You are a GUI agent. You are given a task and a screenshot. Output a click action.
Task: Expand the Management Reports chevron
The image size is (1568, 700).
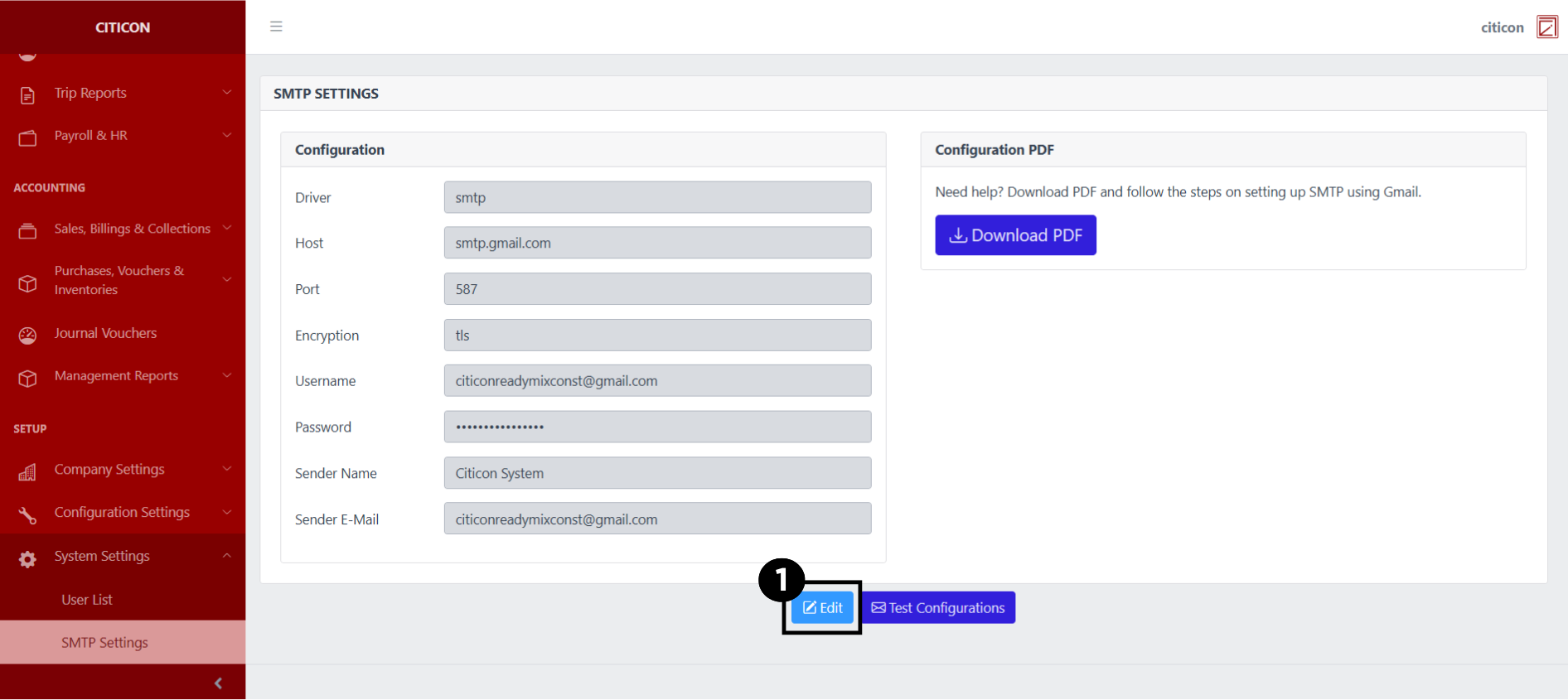tap(226, 375)
